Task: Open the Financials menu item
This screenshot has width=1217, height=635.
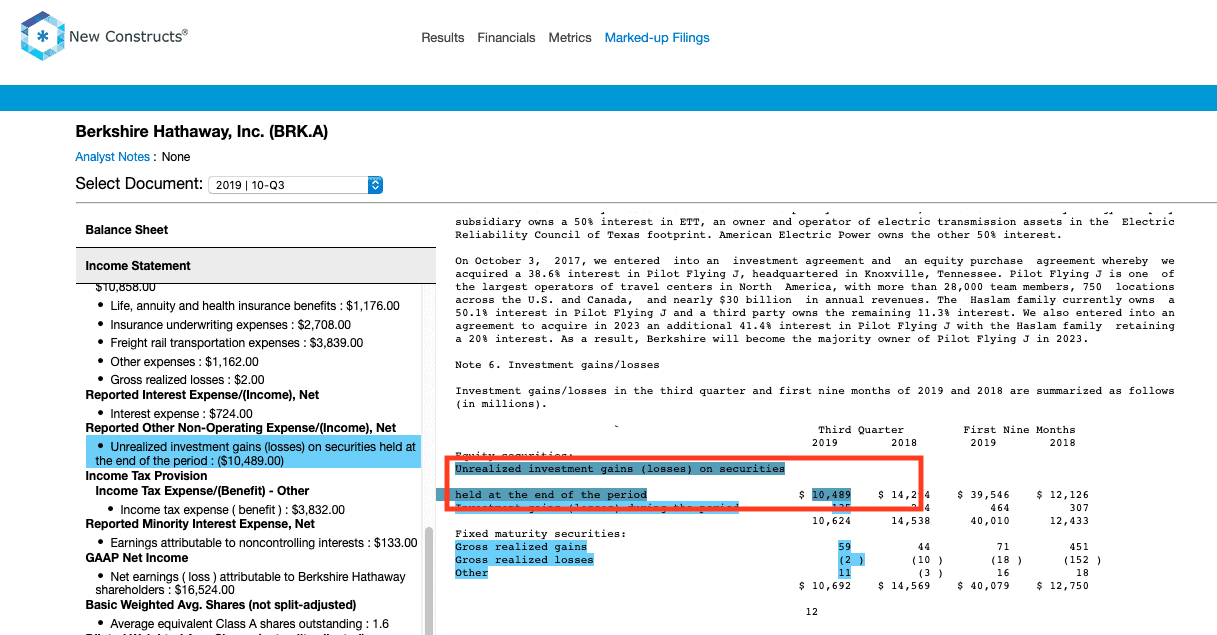Action: pyautogui.click(x=506, y=38)
